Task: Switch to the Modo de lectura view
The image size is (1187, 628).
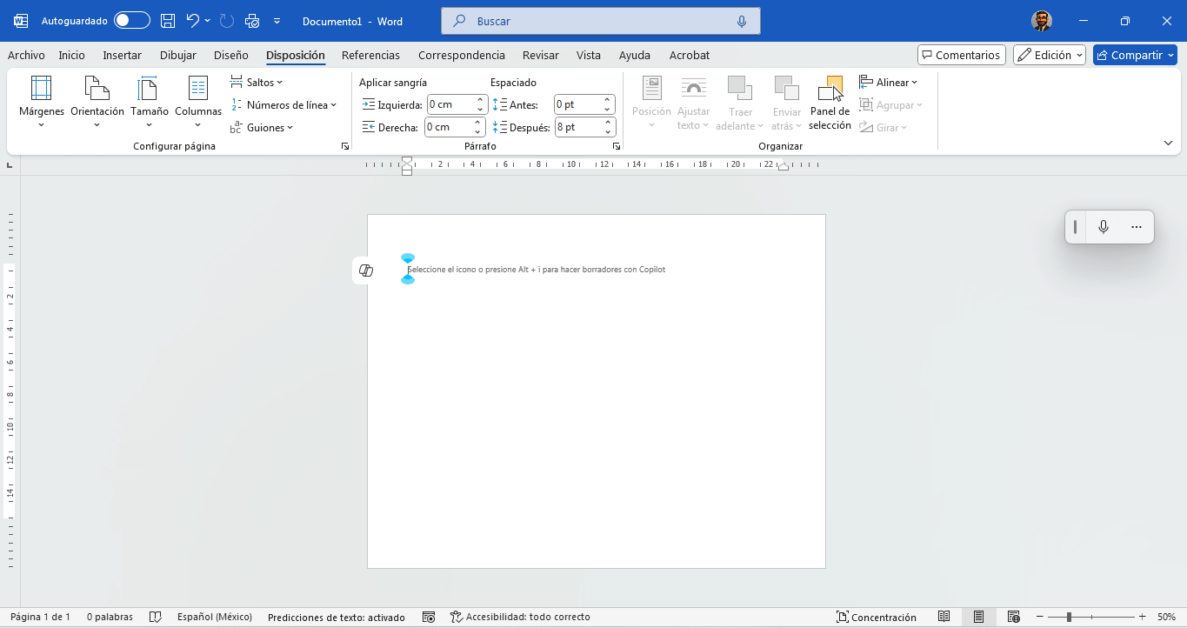Action: [944, 617]
